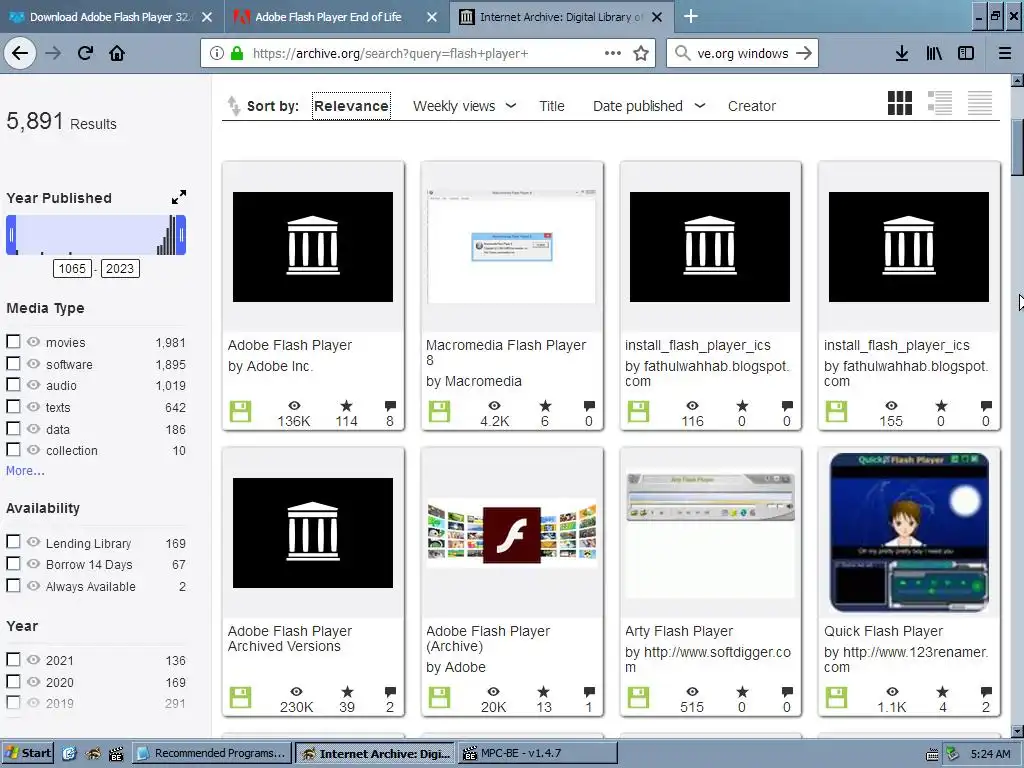Screen dimensions: 1024x768
Task: Click software floppy icon on Adobe Flash Player card
Action: coord(240,412)
